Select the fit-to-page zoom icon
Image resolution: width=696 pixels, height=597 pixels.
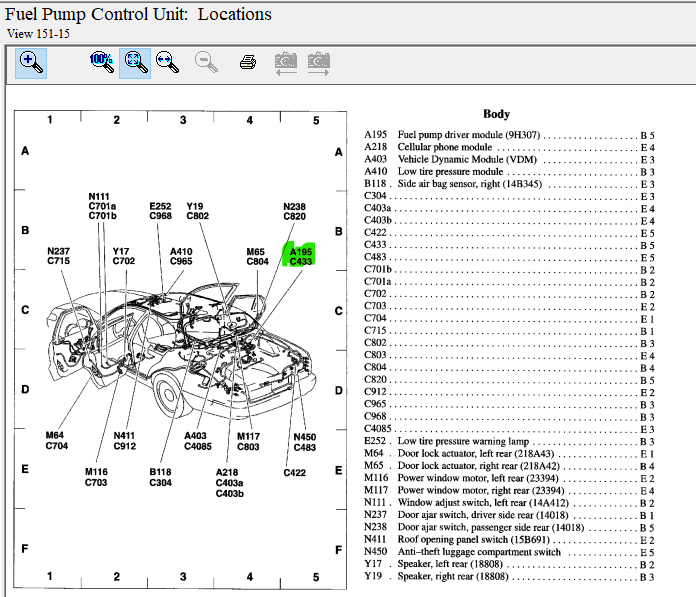tap(135, 62)
